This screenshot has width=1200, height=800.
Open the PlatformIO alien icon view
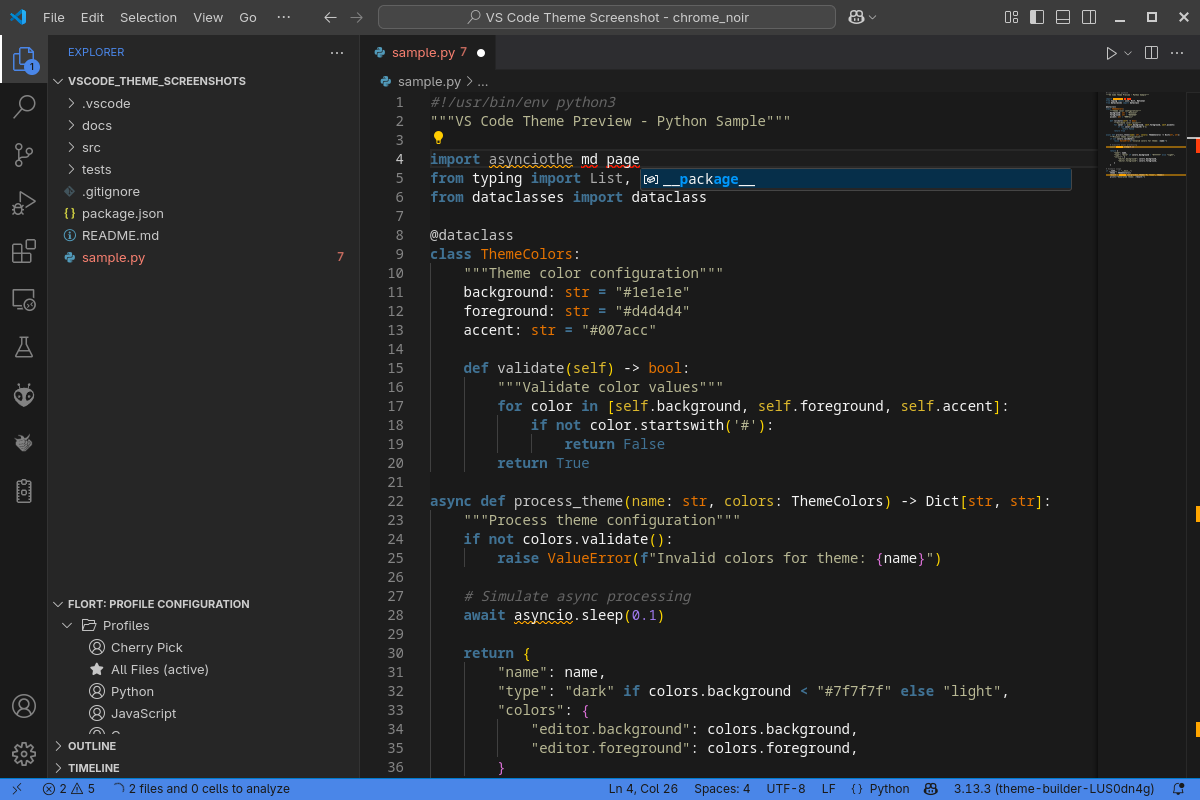[x=24, y=396]
